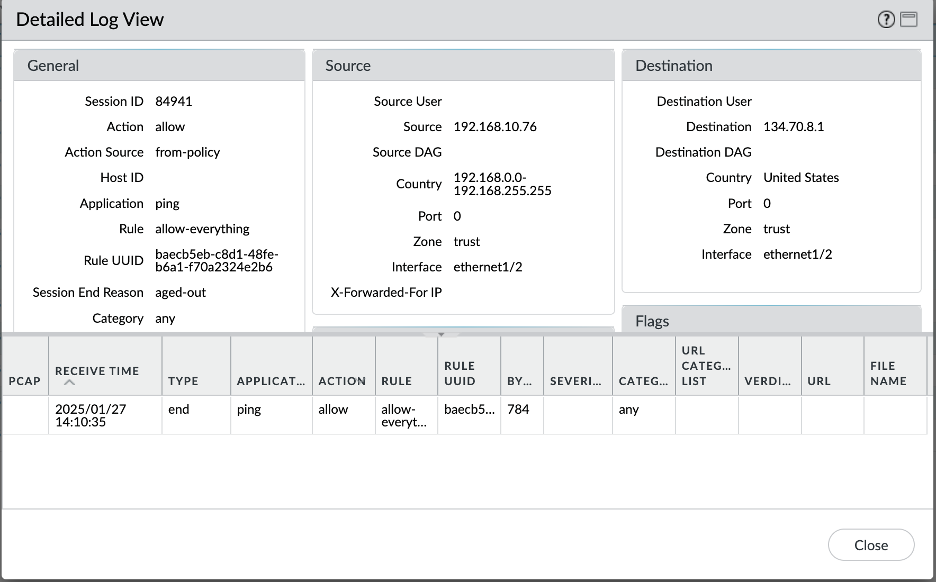
Task: Click the Destination Zone value 'trust'
Action: click(x=777, y=229)
